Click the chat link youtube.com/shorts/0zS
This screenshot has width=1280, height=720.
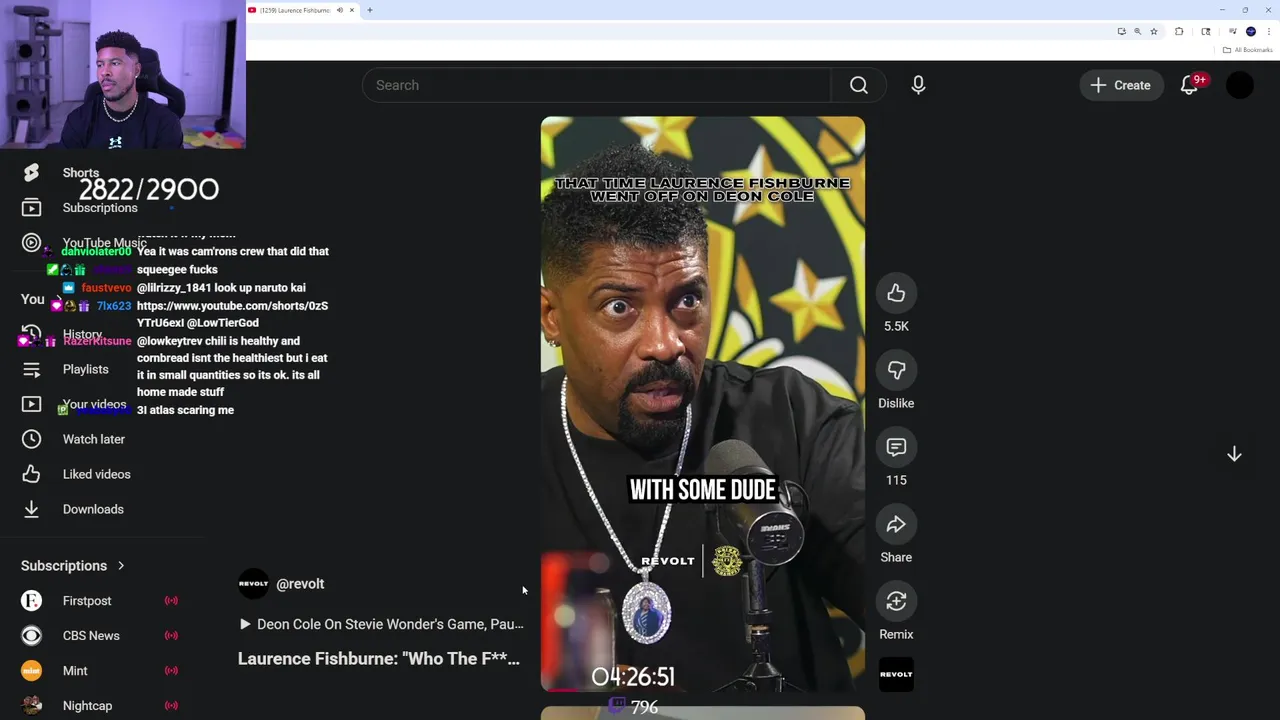click(232, 314)
